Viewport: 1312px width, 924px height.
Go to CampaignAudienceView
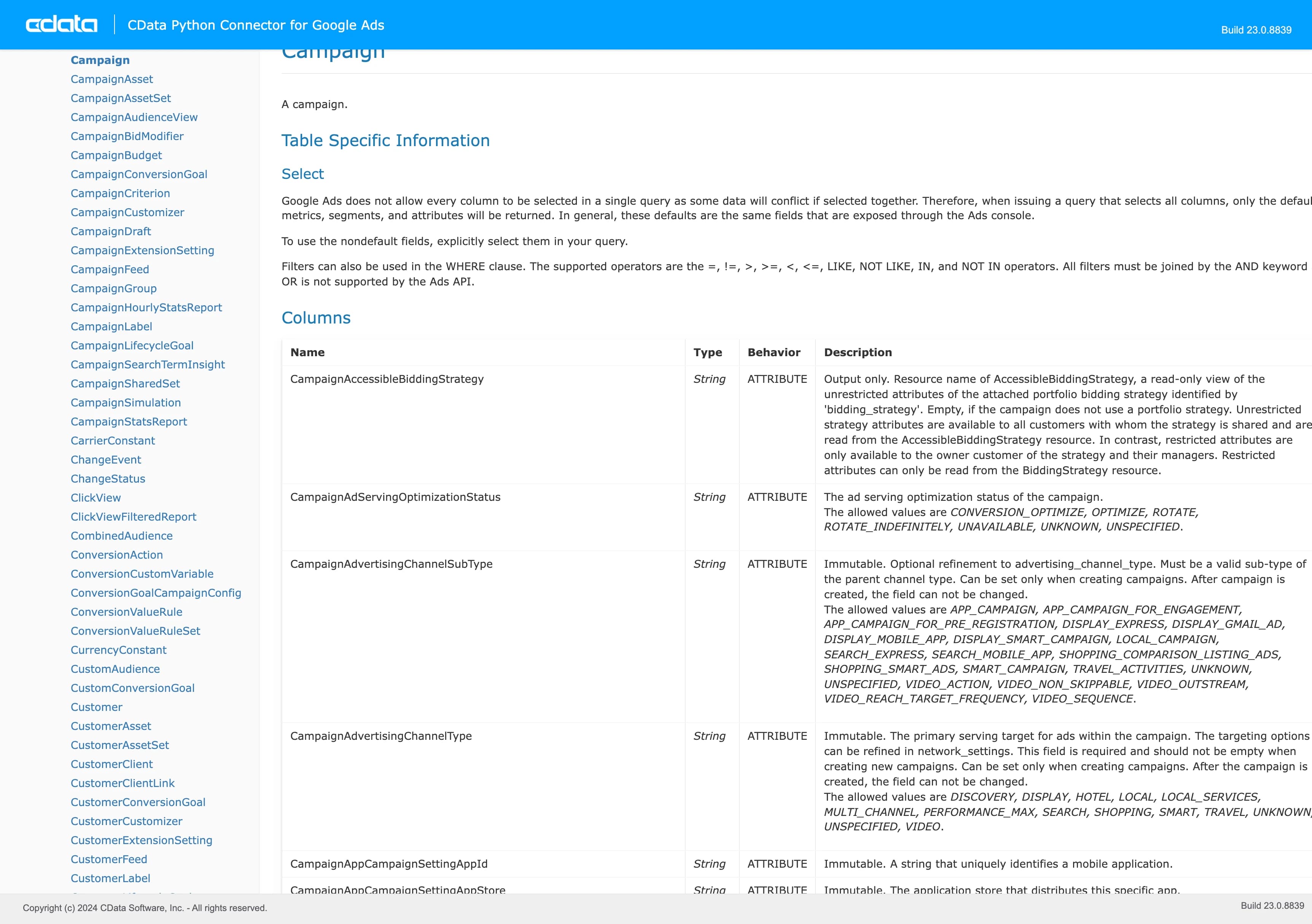click(x=134, y=117)
